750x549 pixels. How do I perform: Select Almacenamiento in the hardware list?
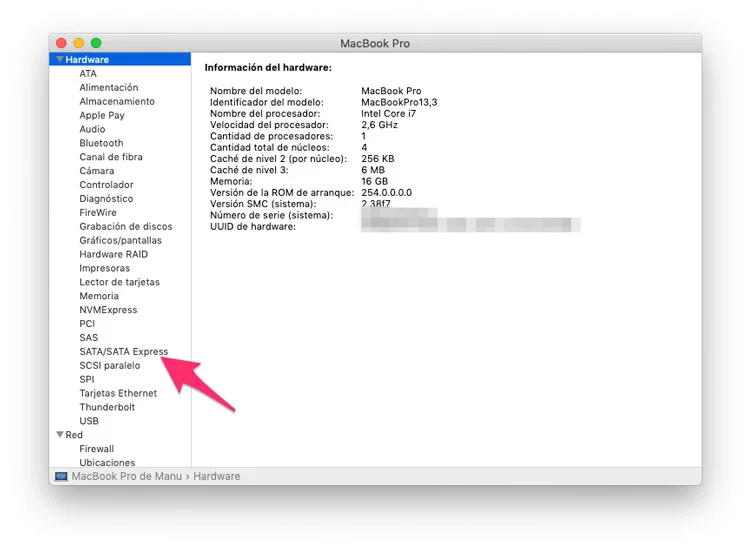[x=117, y=101]
